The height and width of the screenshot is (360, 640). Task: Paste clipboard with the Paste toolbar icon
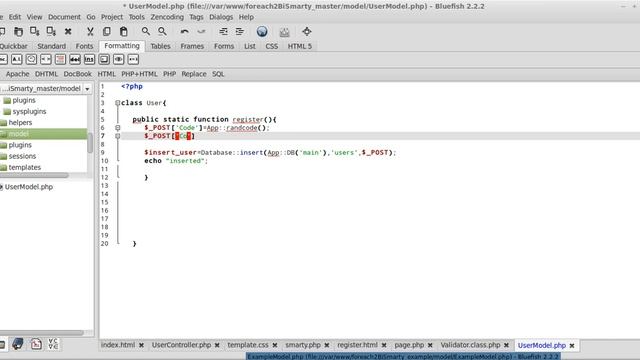pyautogui.click(x=124, y=31)
